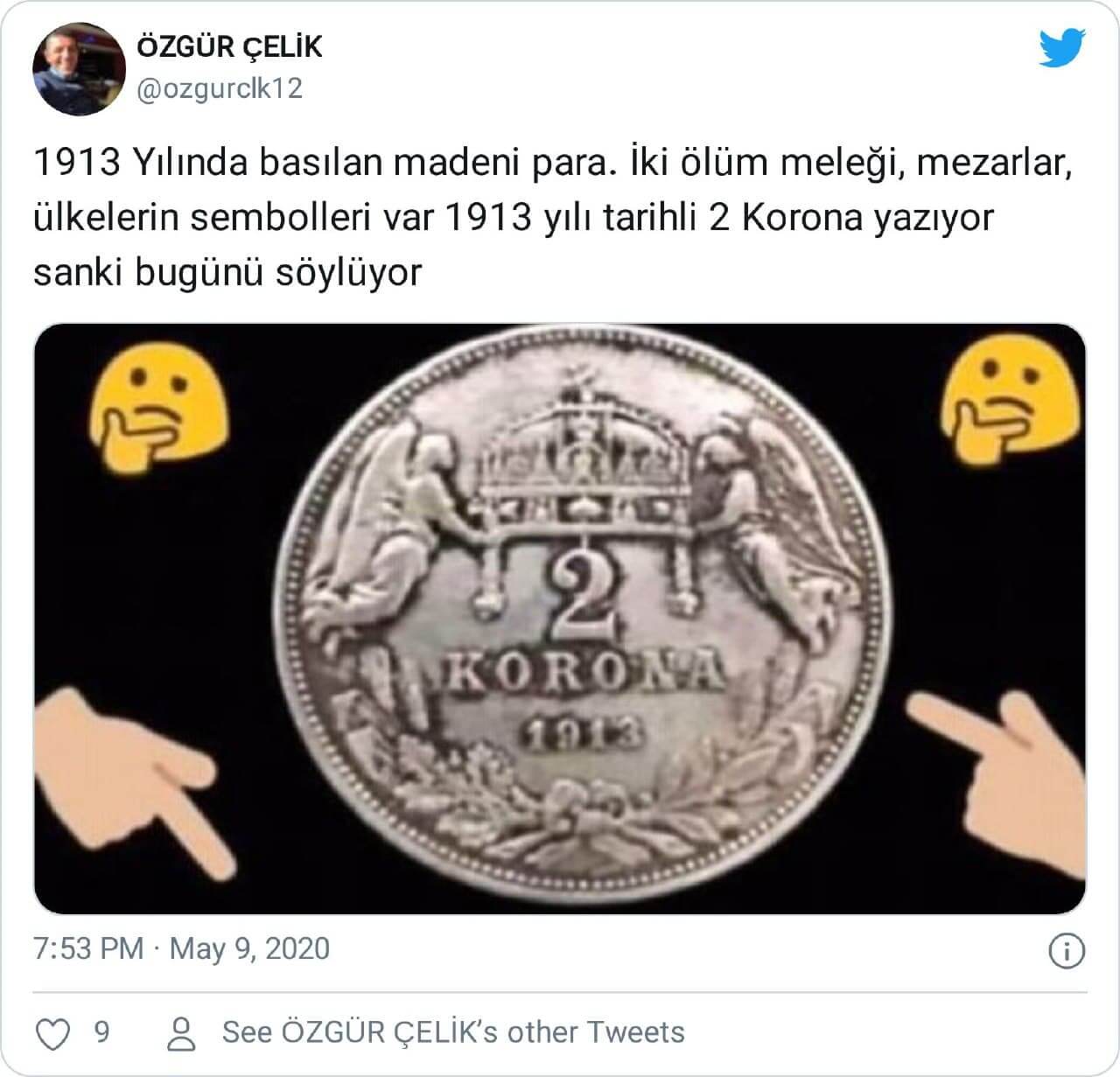Click the like count number 9
Image resolution: width=1120 pixels, height=1077 pixels.
tap(102, 1032)
